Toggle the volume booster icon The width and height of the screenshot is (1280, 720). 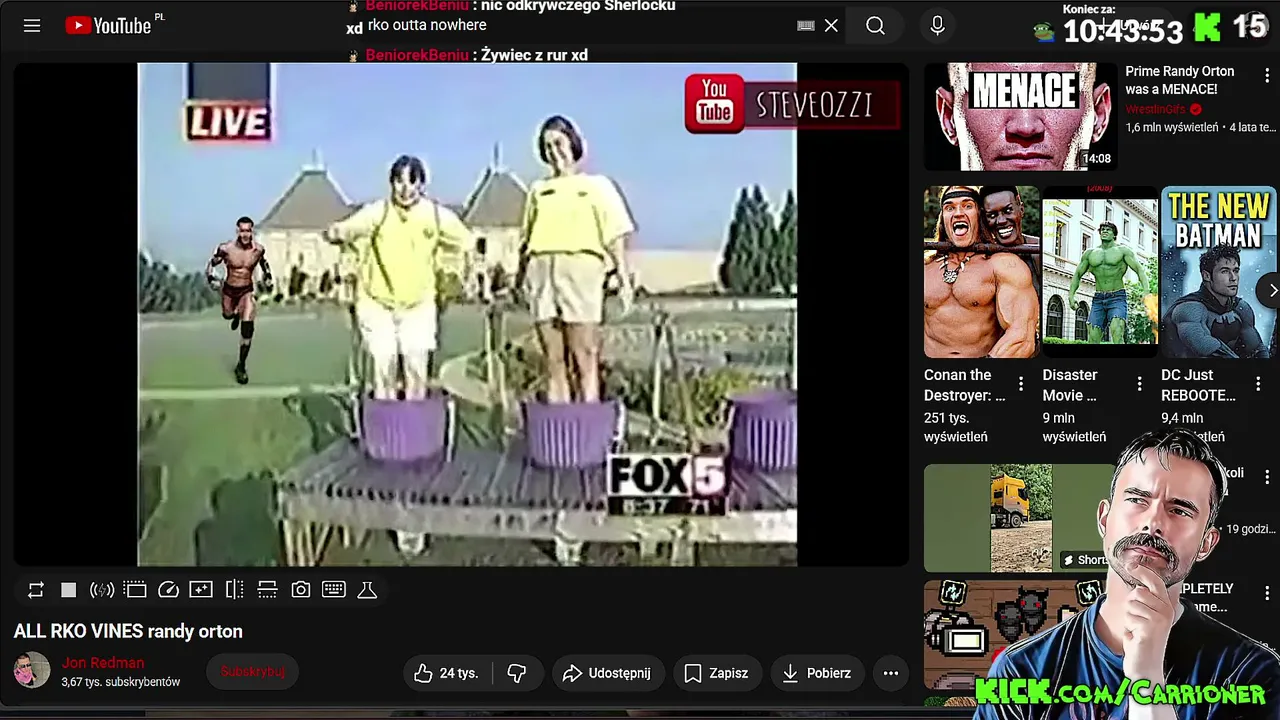click(x=102, y=590)
